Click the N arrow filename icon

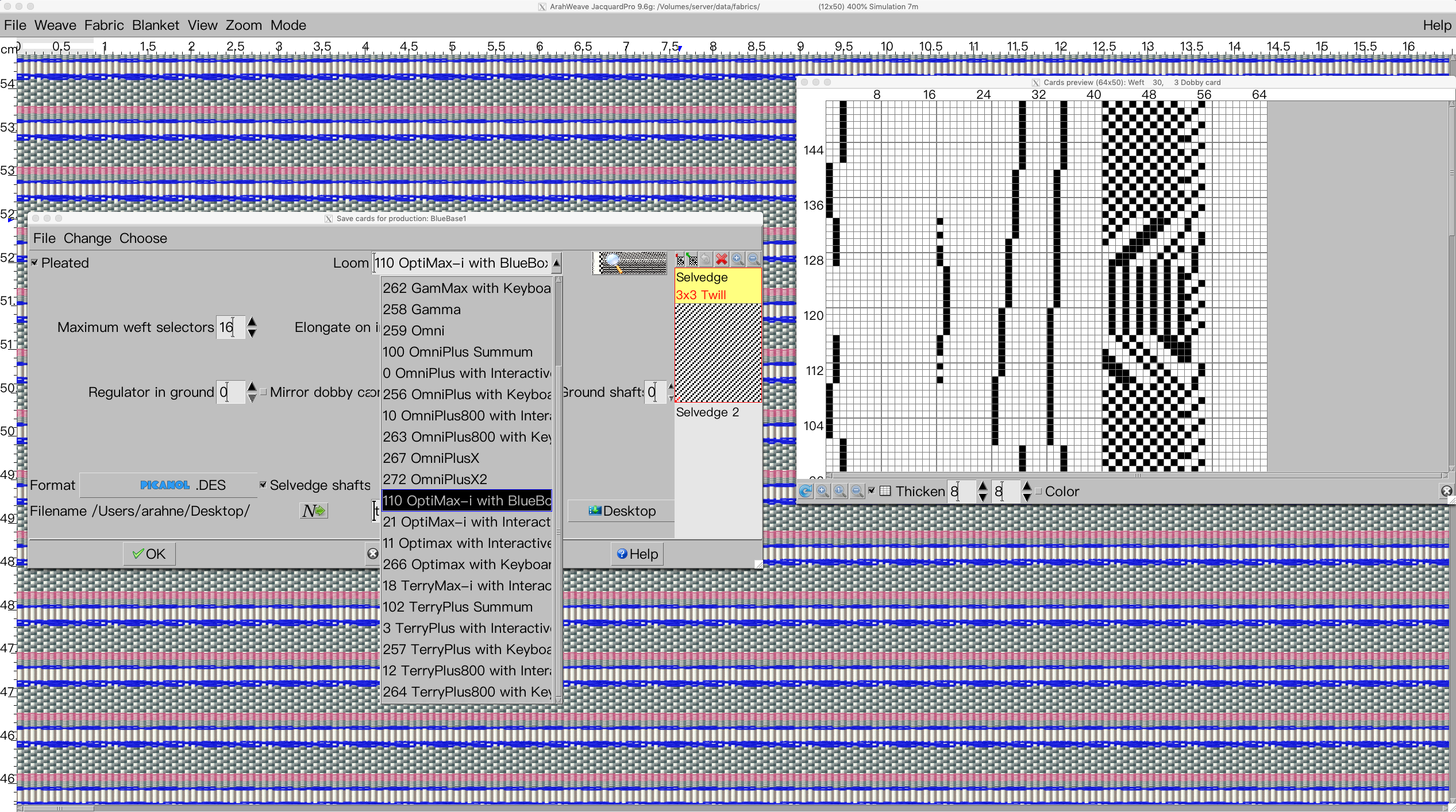[314, 511]
